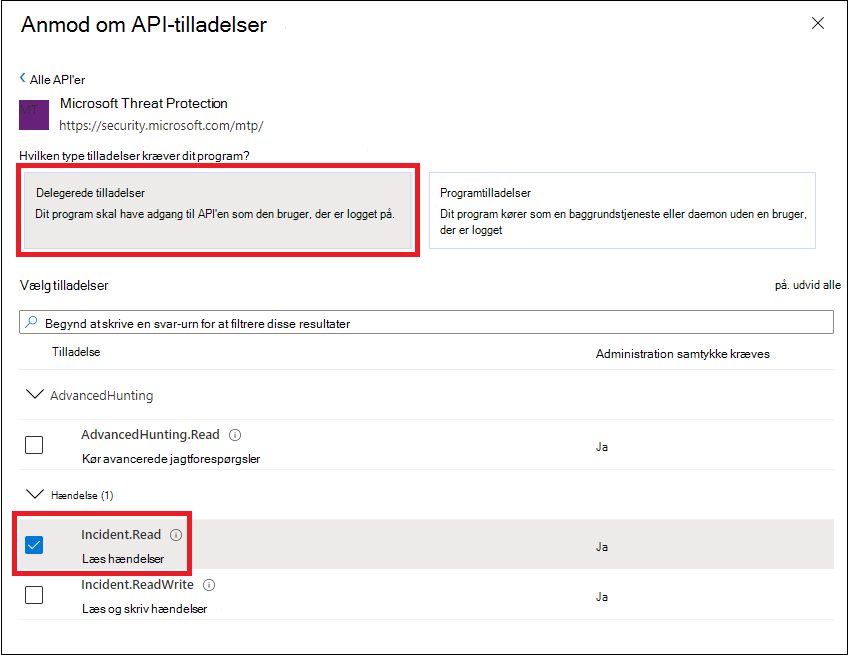Click the AdvancedHunting.Read permission name
Image resolution: width=848 pixels, height=655 pixels.
150,435
